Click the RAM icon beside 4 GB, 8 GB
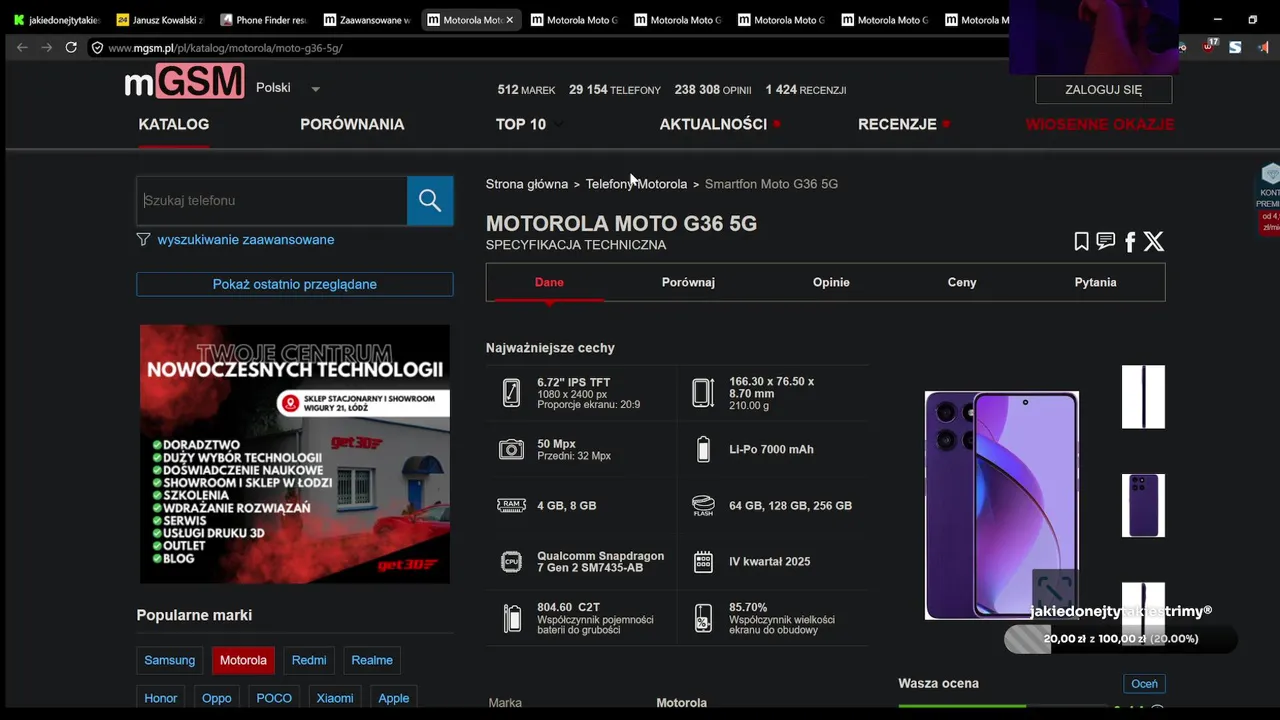Screen dimensions: 1280x720 (511, 505)
